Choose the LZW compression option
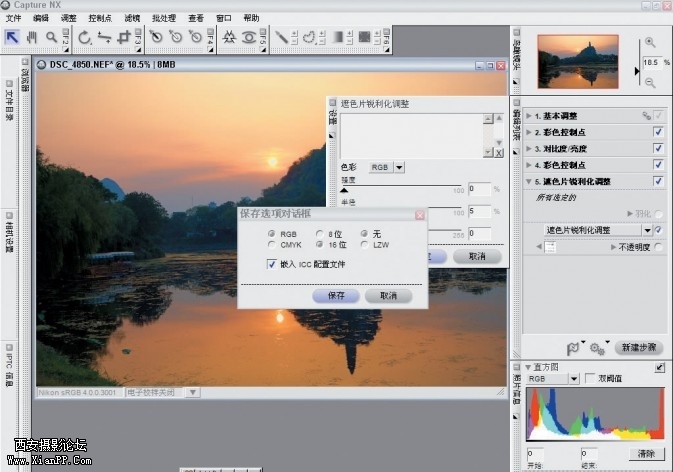 click(x=364, y=244)
